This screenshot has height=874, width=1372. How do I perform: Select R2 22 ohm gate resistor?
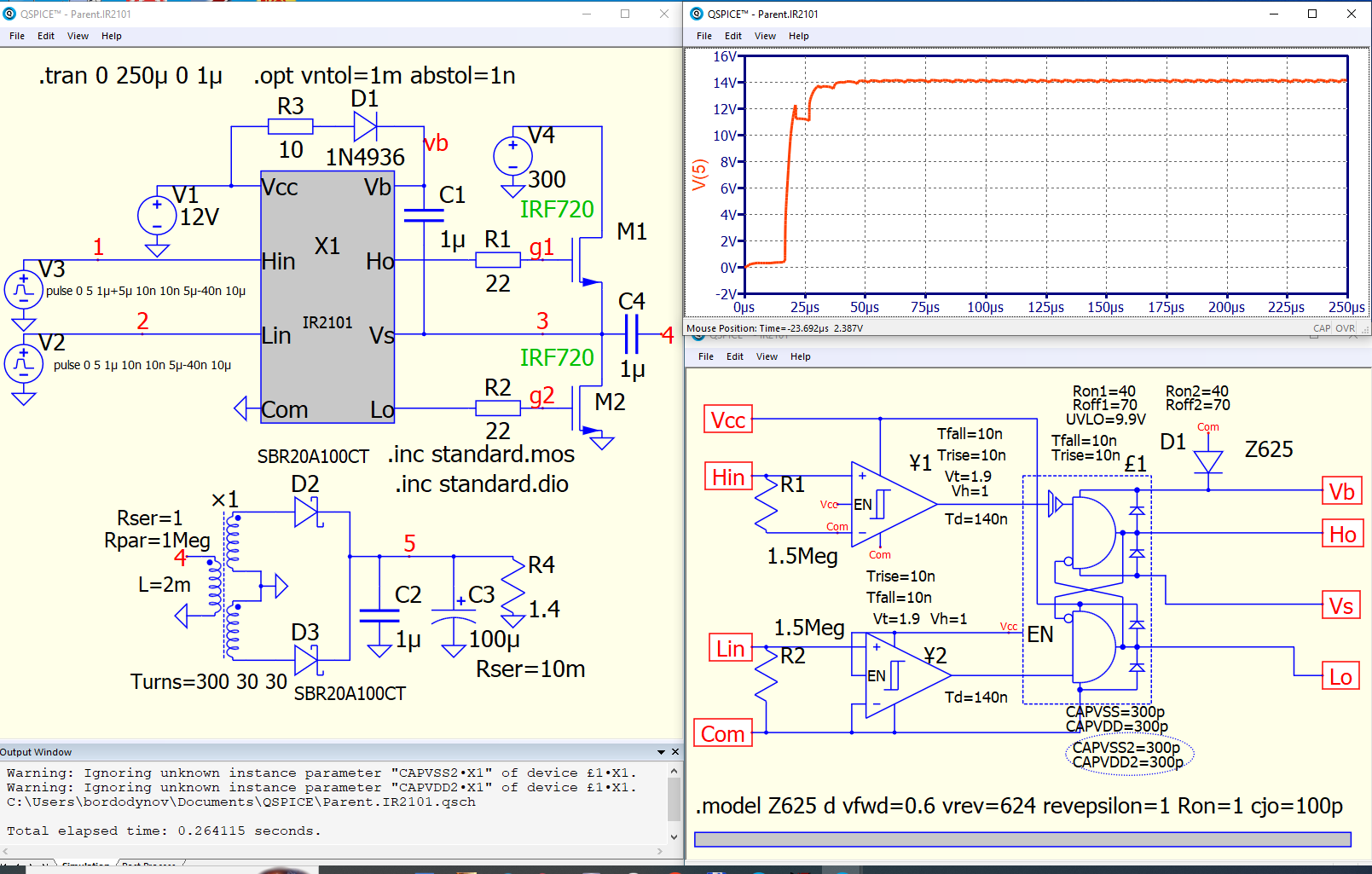click(x=498, y=408)
